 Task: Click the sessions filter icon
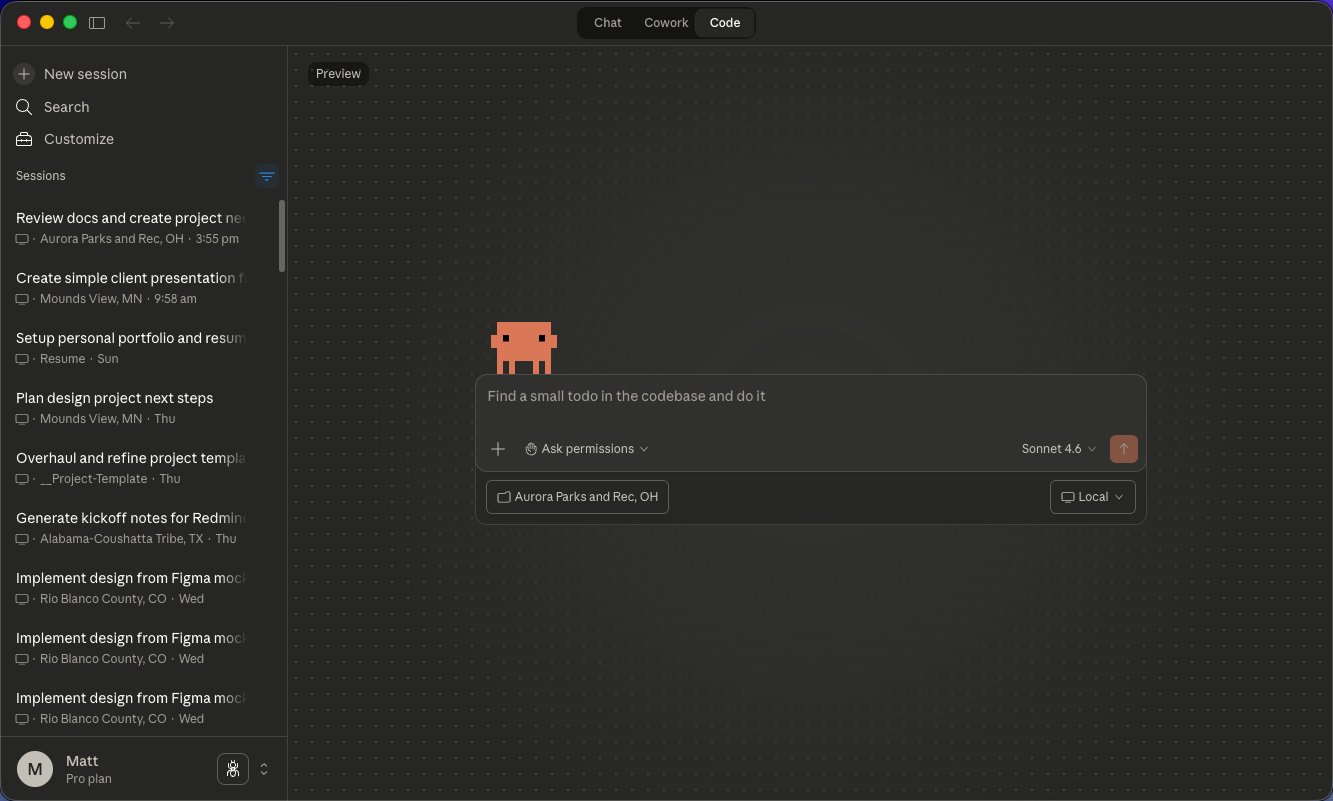(x=266, y=176)
